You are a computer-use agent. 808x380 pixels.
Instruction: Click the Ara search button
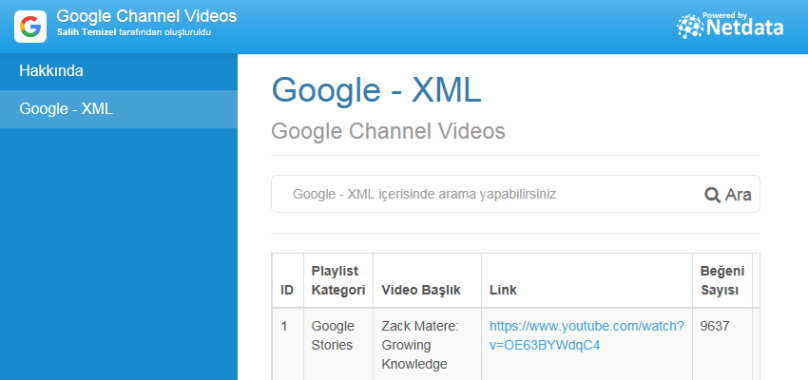[x=728, y=195]
